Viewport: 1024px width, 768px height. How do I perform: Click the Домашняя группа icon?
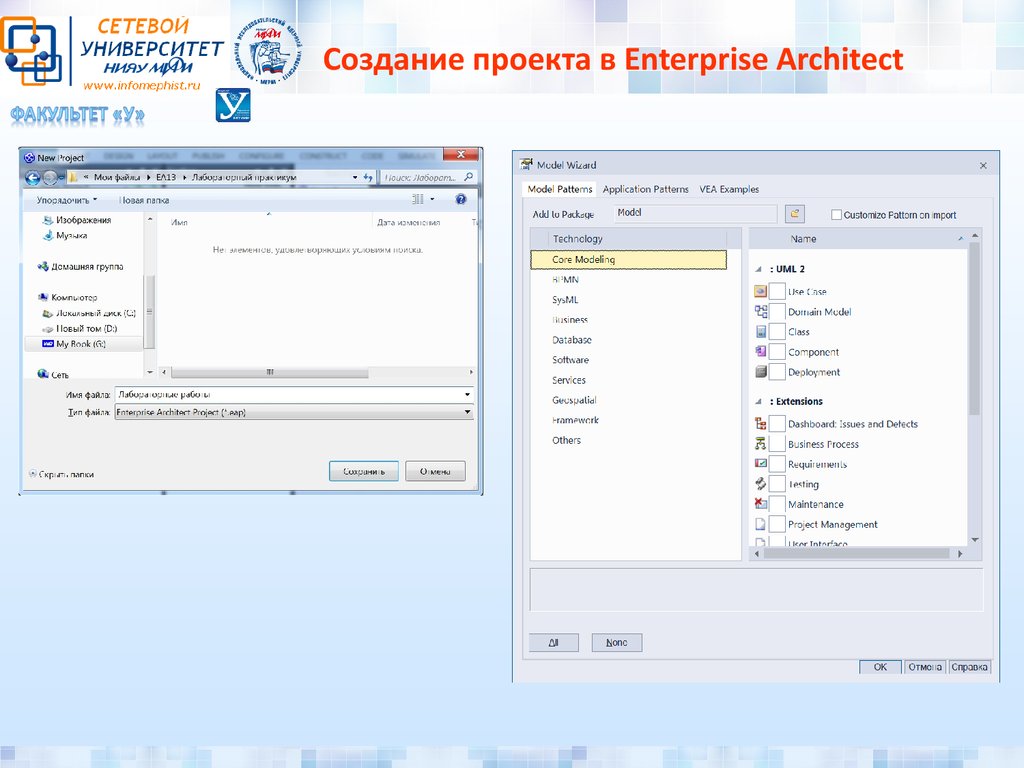43,266
